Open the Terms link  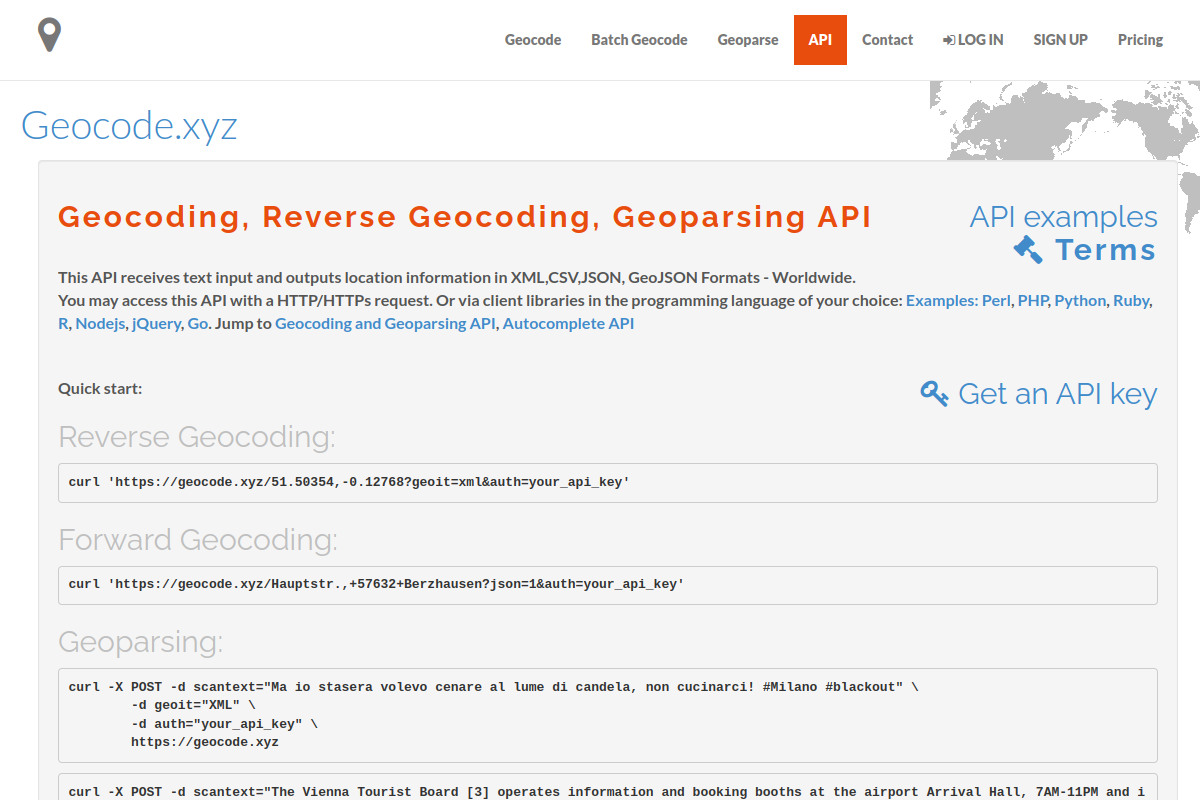click(x=1105, y=250)
